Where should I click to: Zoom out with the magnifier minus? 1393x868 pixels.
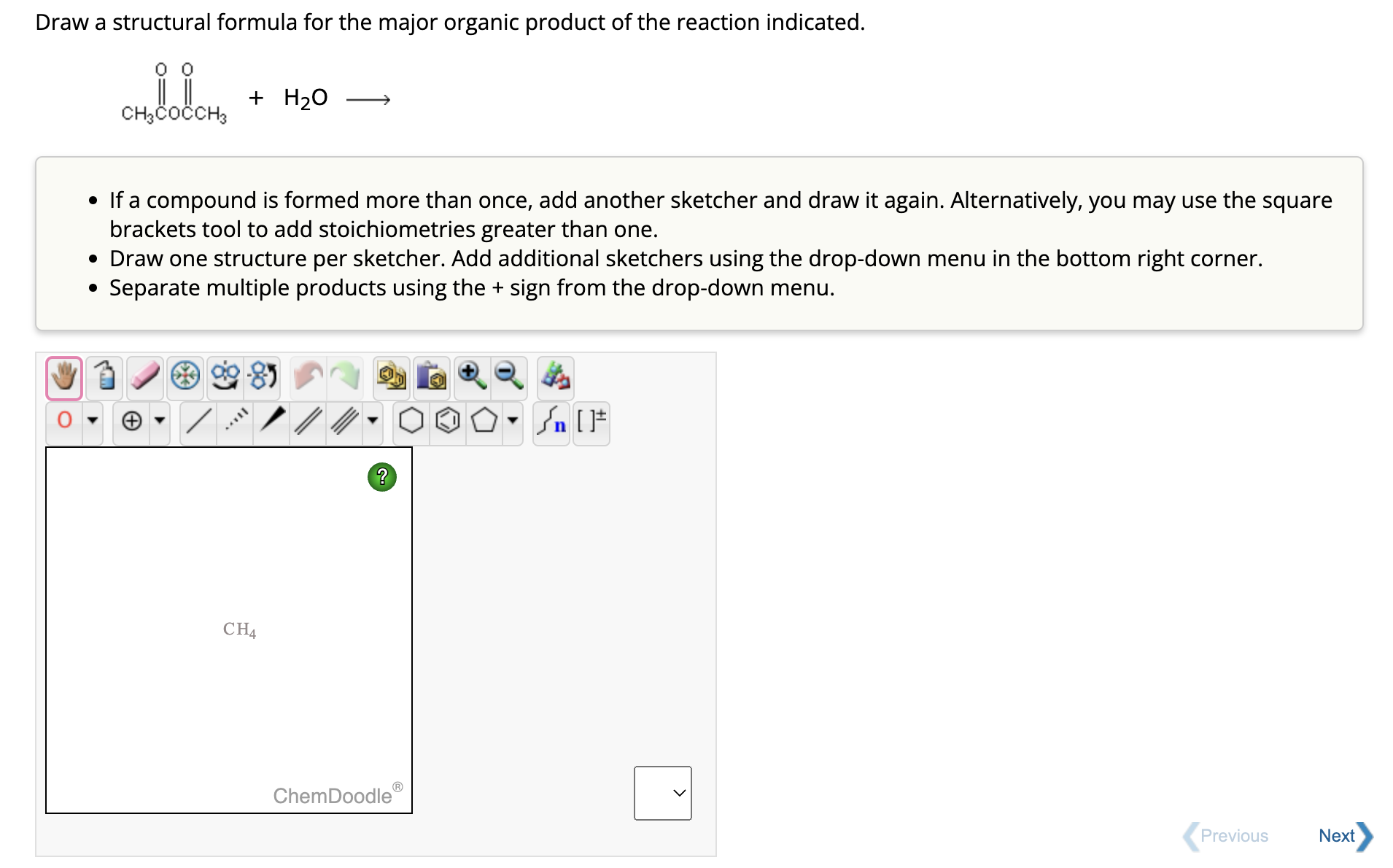pyautogui.click(x=509, y=377)
